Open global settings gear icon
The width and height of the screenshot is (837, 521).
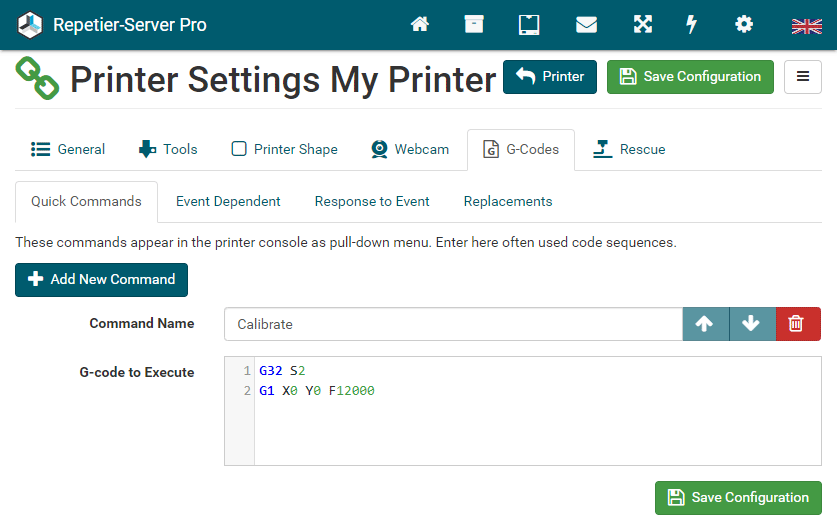(x=744, y=25)
